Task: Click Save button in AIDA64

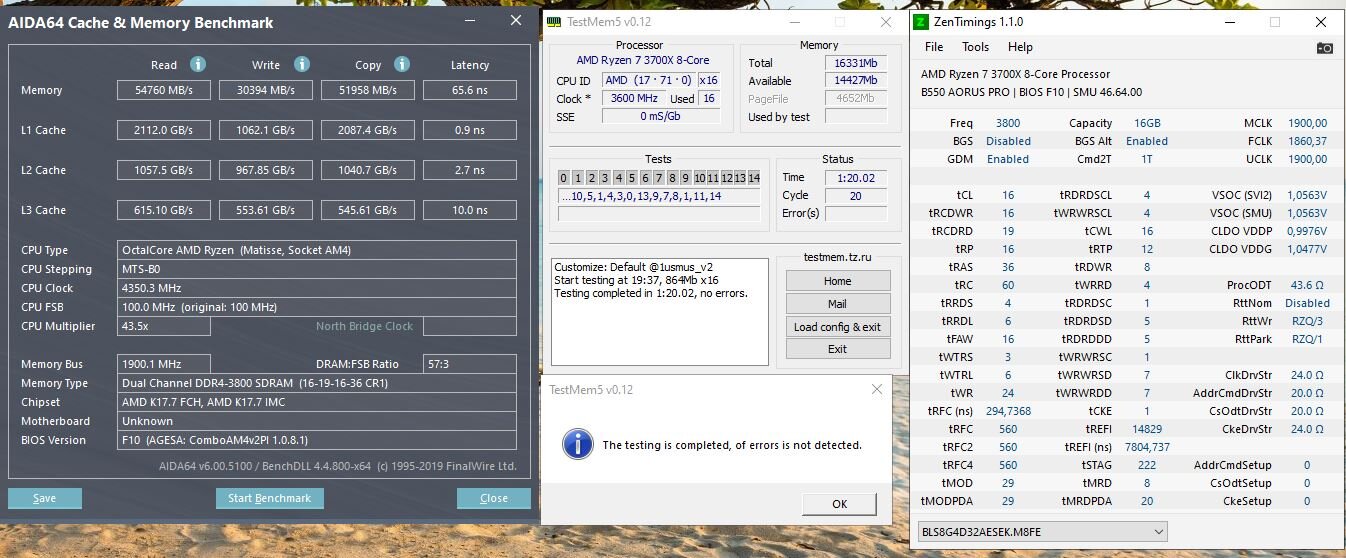Action: point(44,498)
